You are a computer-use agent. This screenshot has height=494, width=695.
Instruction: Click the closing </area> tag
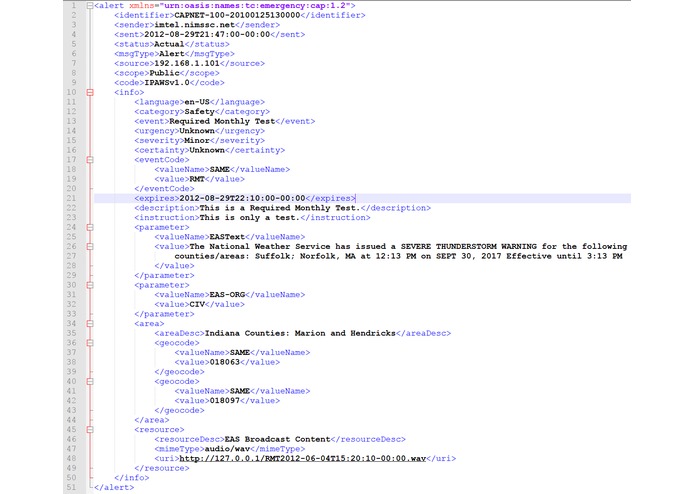pyautogui.click(x=152, y=420)
